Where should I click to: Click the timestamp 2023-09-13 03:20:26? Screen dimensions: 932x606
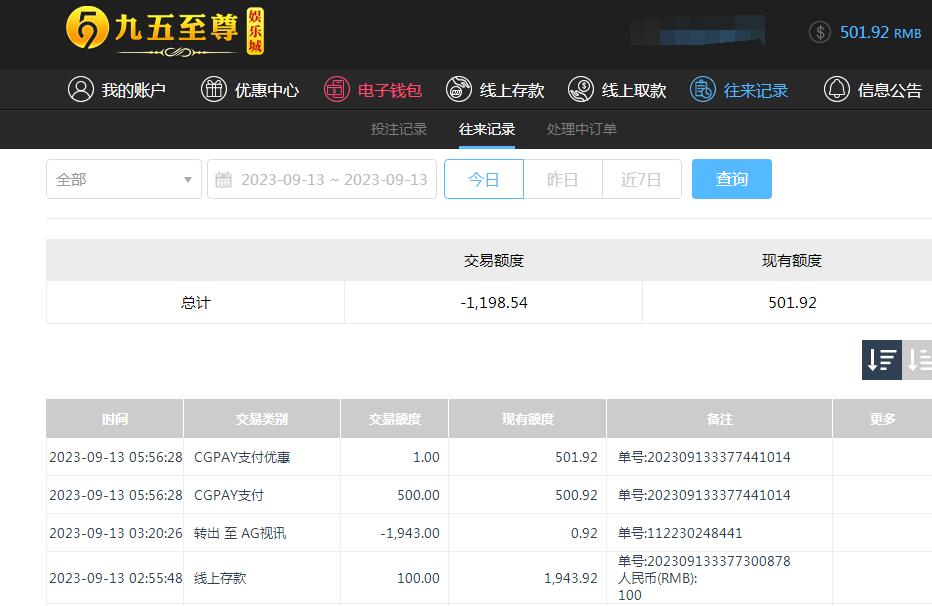pos(115,533)
